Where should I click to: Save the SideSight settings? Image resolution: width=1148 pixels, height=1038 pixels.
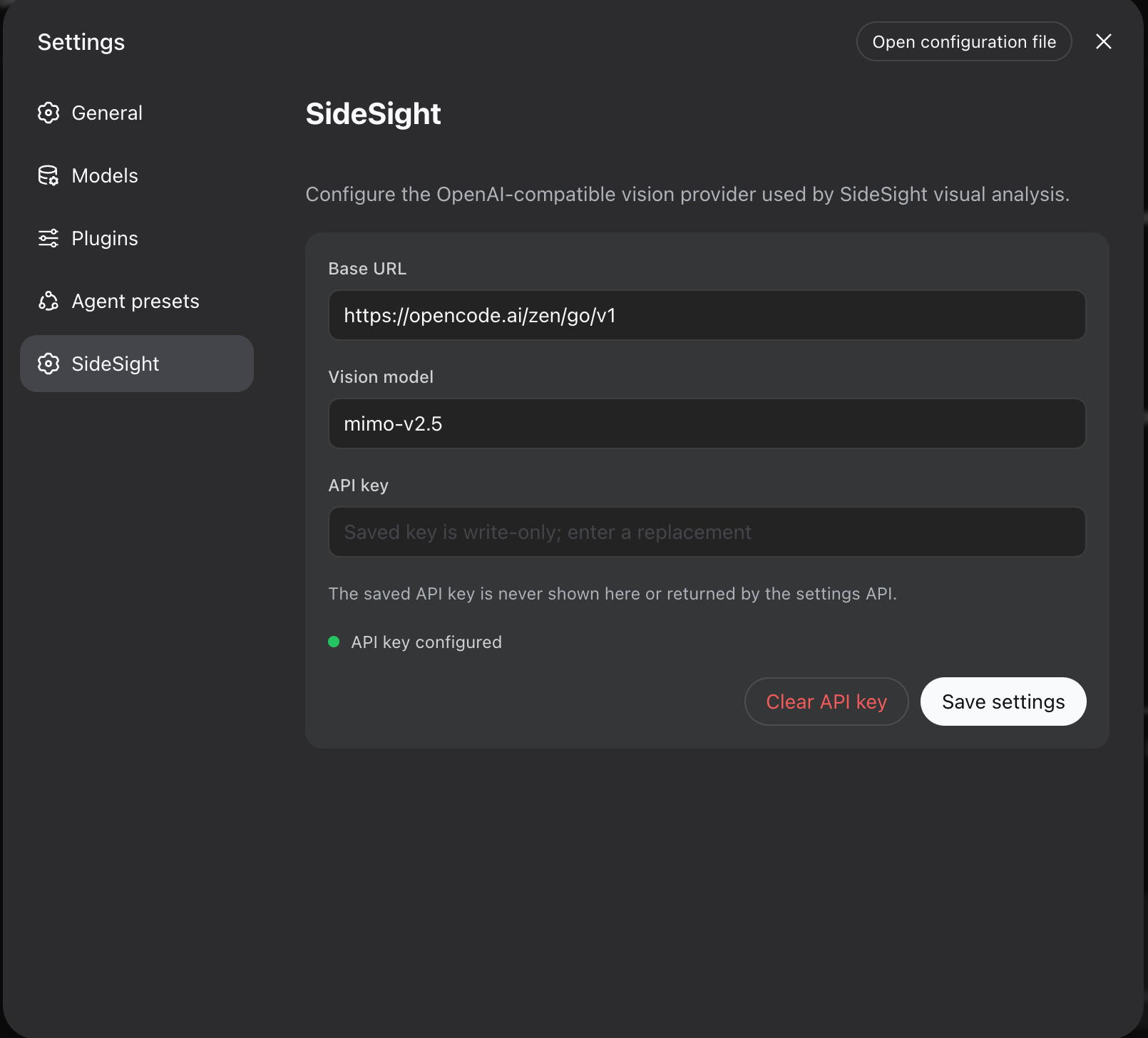(x=1003, y=702)
